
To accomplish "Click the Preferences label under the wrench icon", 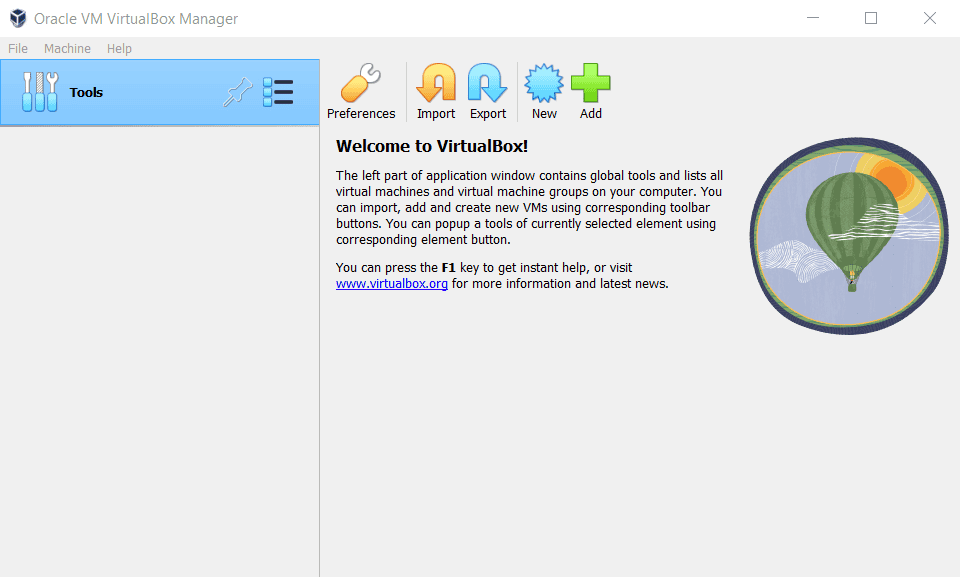I will pyautogui.click(x=361, y=113).
